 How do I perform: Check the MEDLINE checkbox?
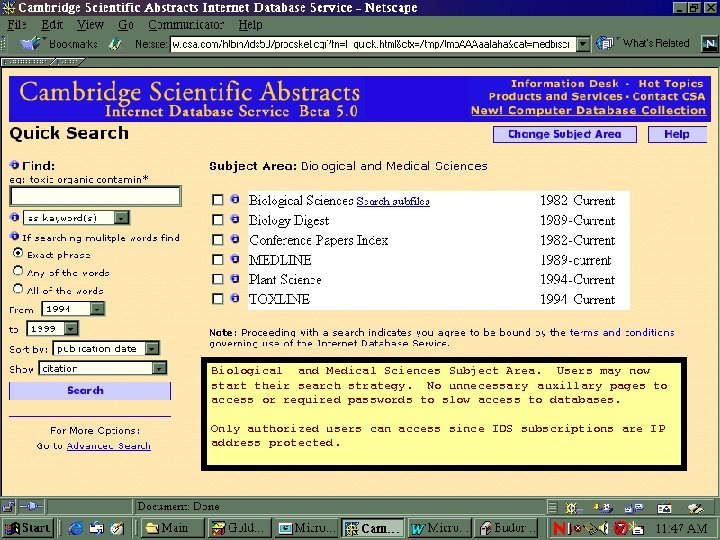point(218,259)
